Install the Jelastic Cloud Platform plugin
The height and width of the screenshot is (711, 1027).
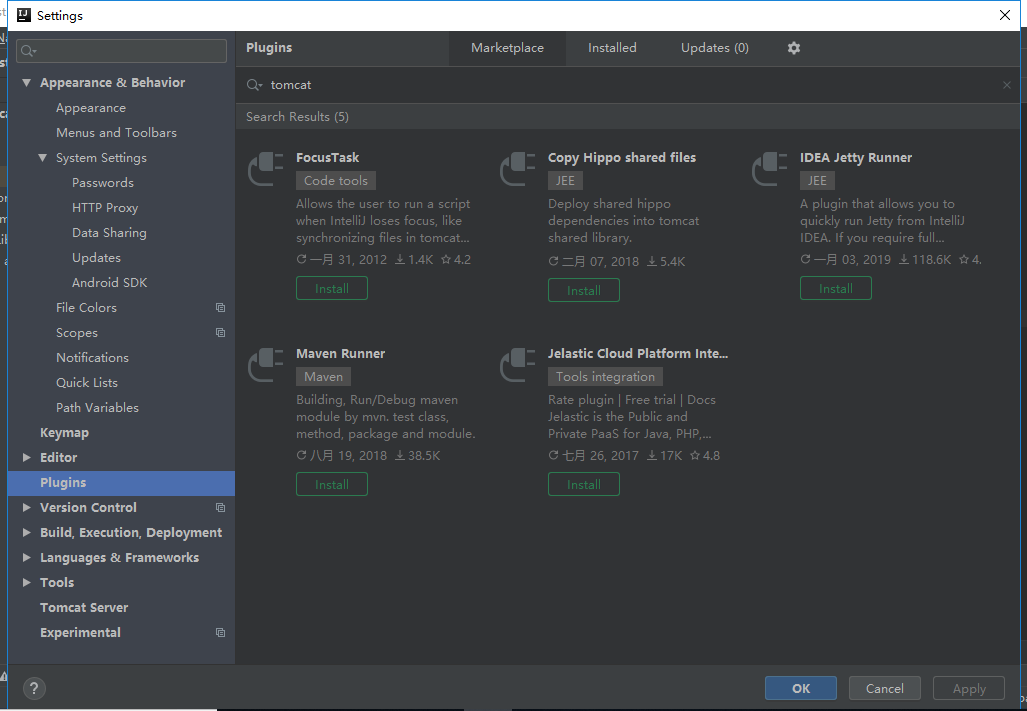[x=584, y=484]
